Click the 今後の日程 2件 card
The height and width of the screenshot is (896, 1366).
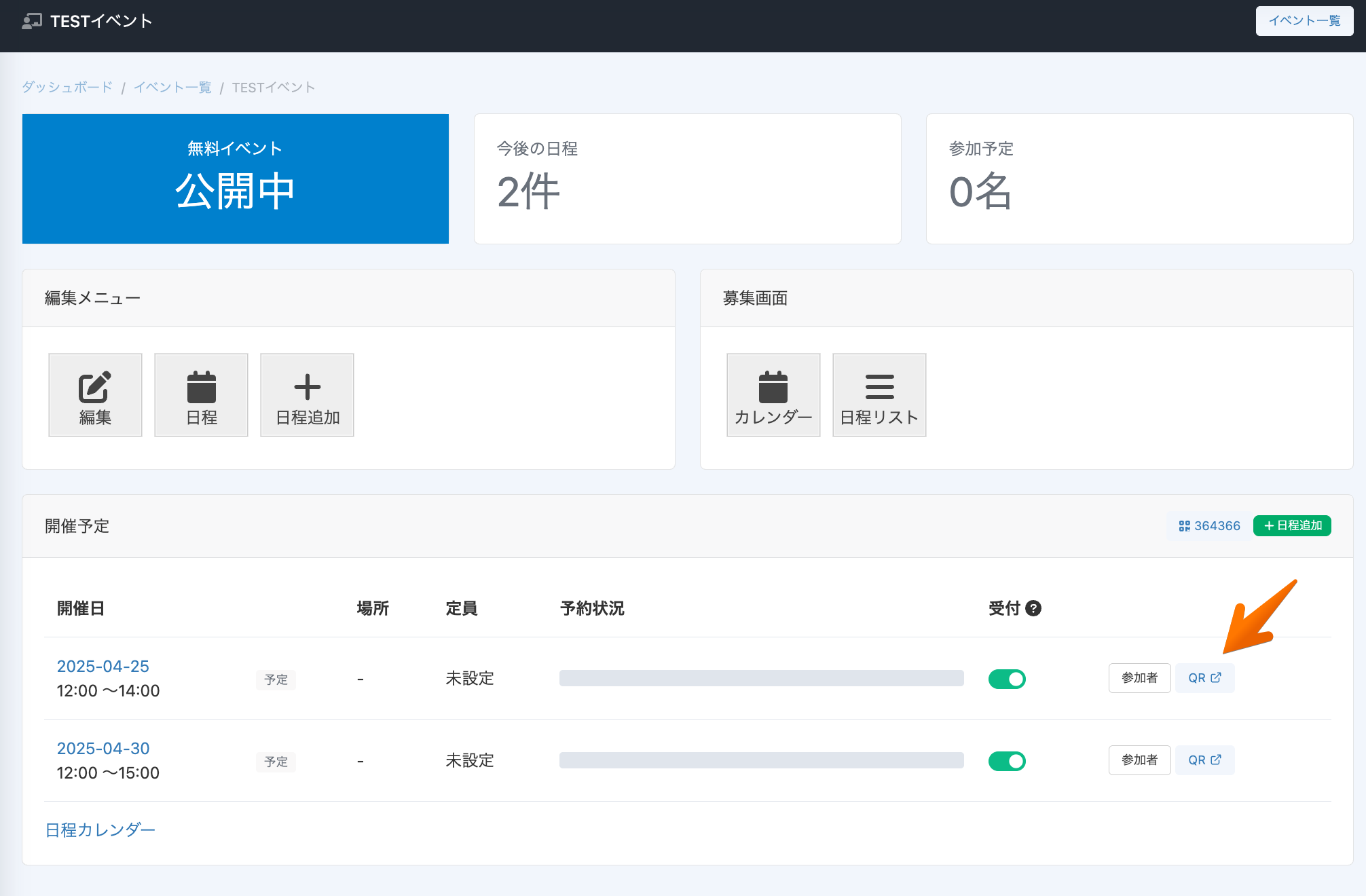click(x=688, y=179)
